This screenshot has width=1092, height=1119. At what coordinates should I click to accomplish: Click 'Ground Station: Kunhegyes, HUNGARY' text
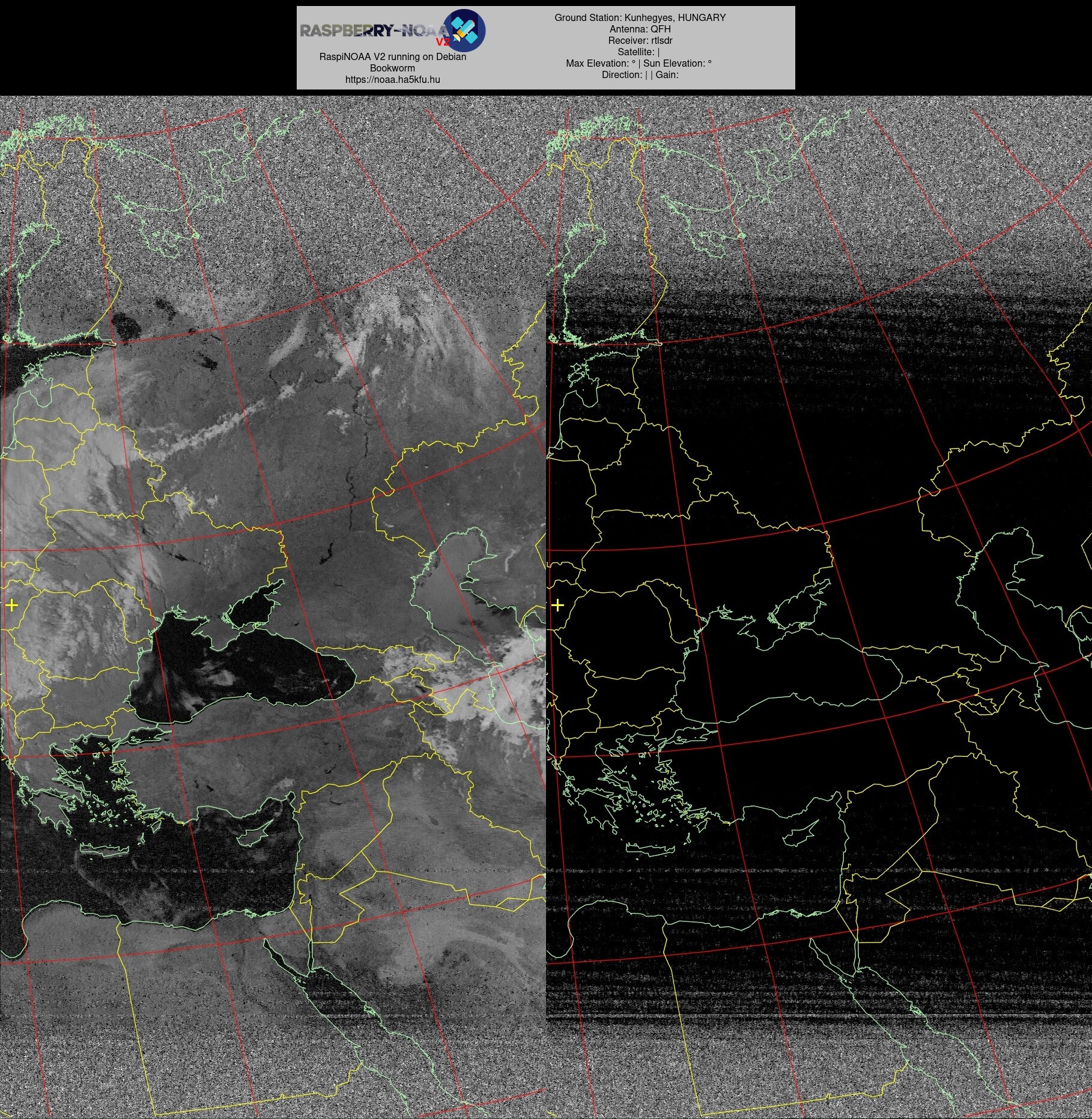tap(640, 18)
